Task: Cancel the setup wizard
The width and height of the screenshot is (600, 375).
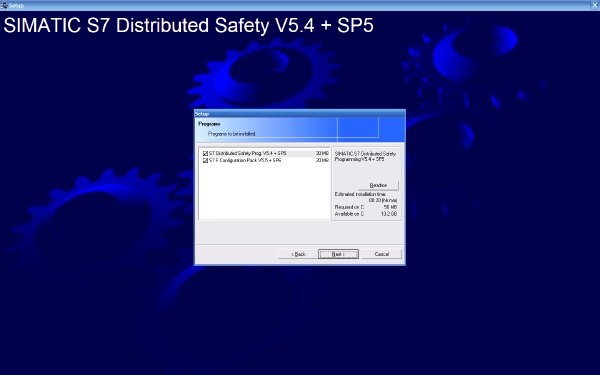Action: [x=382, y=254]
